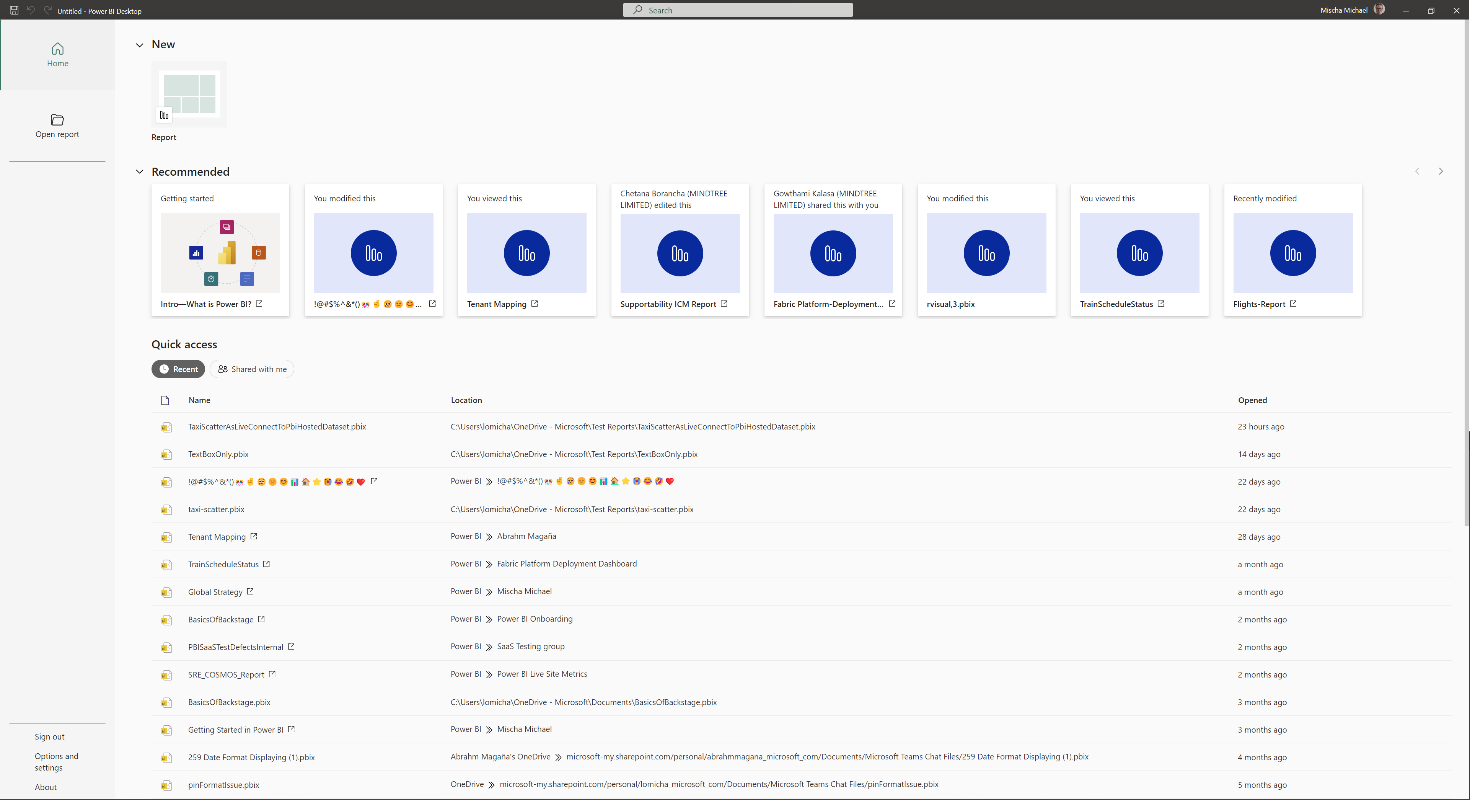Click Sign out in sidebar
1470x800 pixels.
click(x=50, y=737)
